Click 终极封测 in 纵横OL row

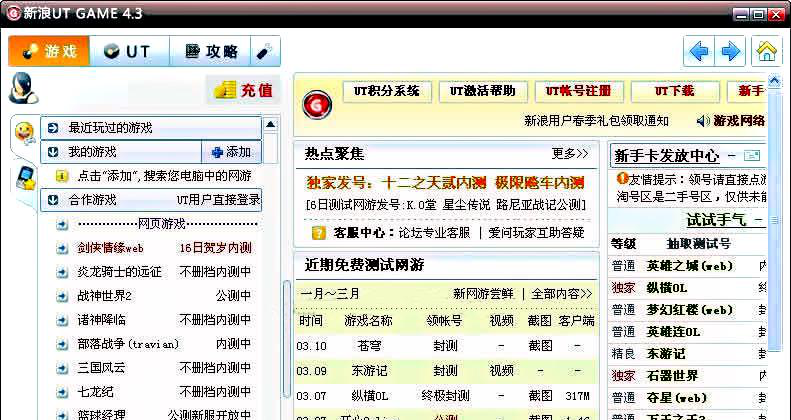coord(445,396)
